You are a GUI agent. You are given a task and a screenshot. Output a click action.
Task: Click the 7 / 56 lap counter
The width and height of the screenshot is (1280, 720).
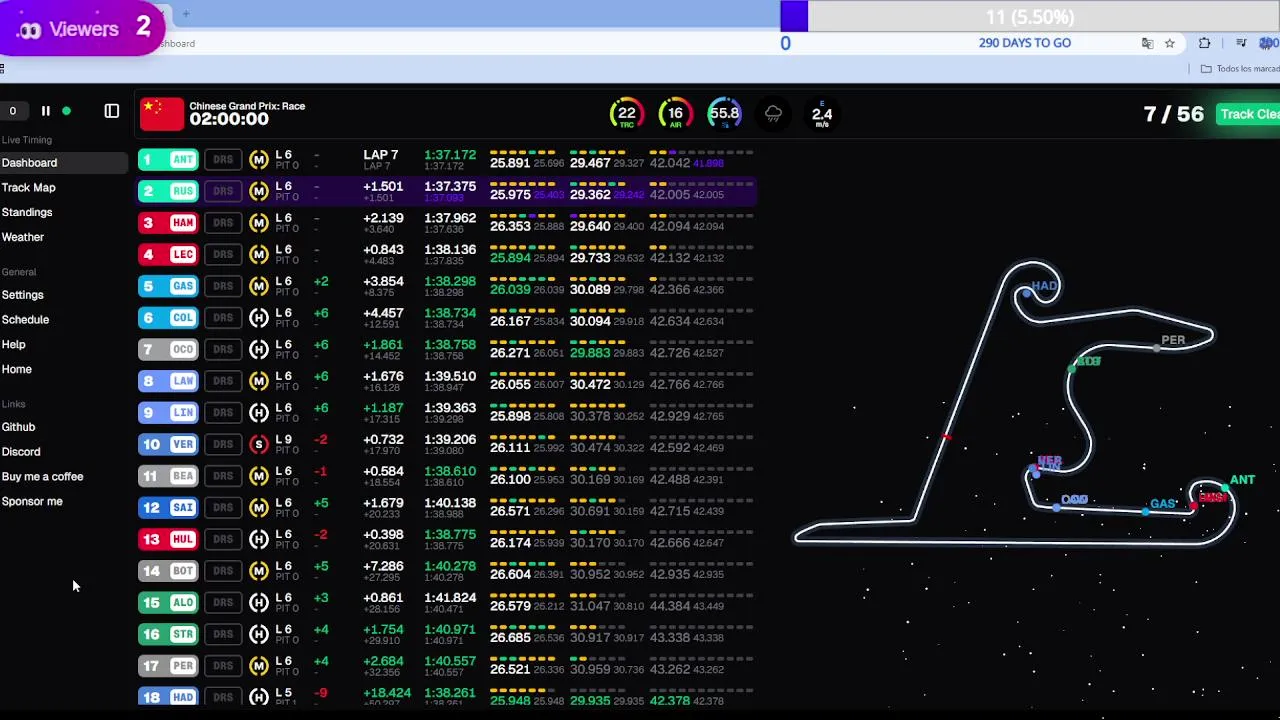pos(1173,114)
